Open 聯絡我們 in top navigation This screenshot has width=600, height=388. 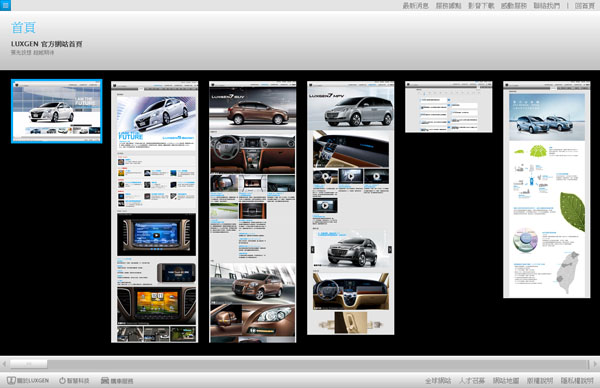coord(546,5)
